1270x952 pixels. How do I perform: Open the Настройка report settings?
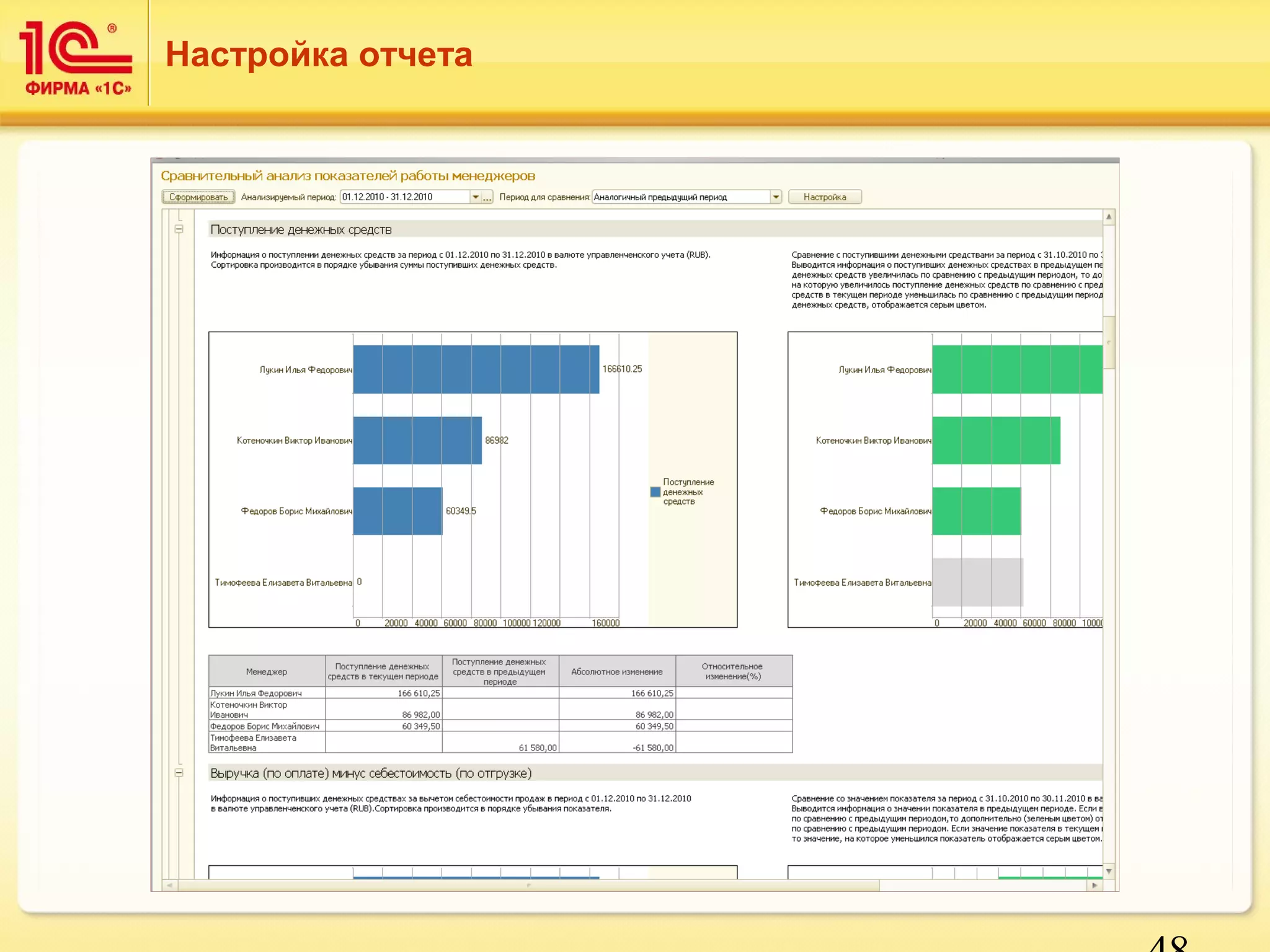[x=825, y=197]
